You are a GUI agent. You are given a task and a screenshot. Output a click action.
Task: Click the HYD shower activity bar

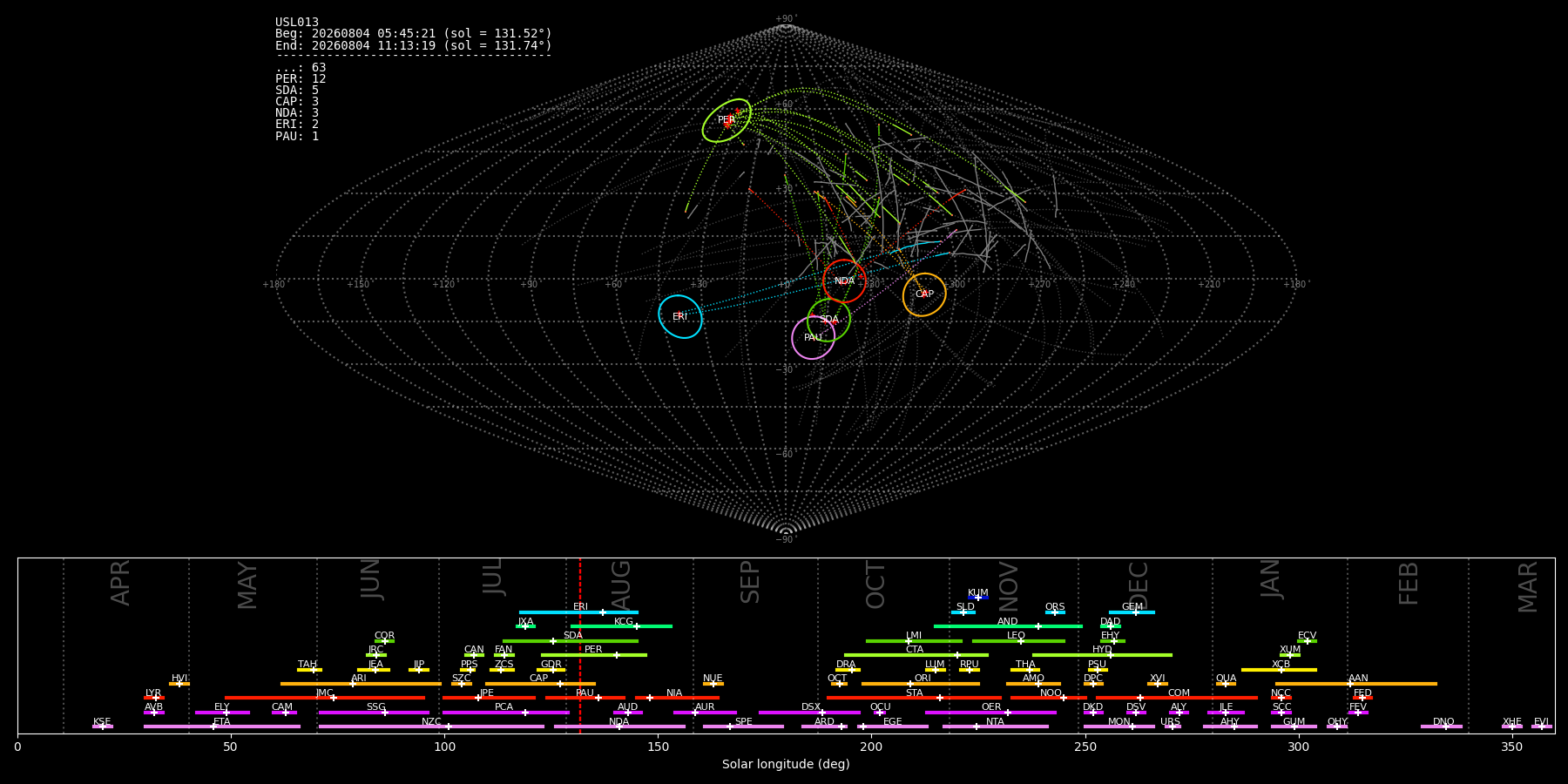1102,655
